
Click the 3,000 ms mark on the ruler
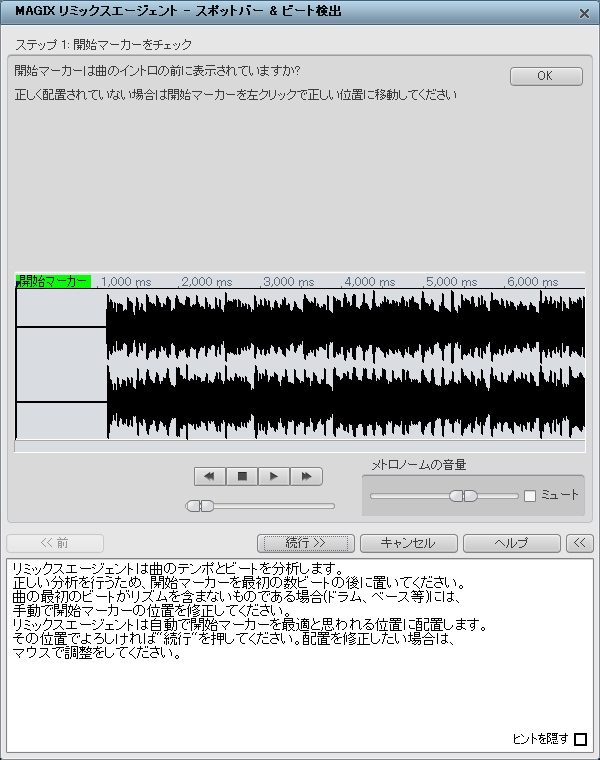click(x=289, y=282)
